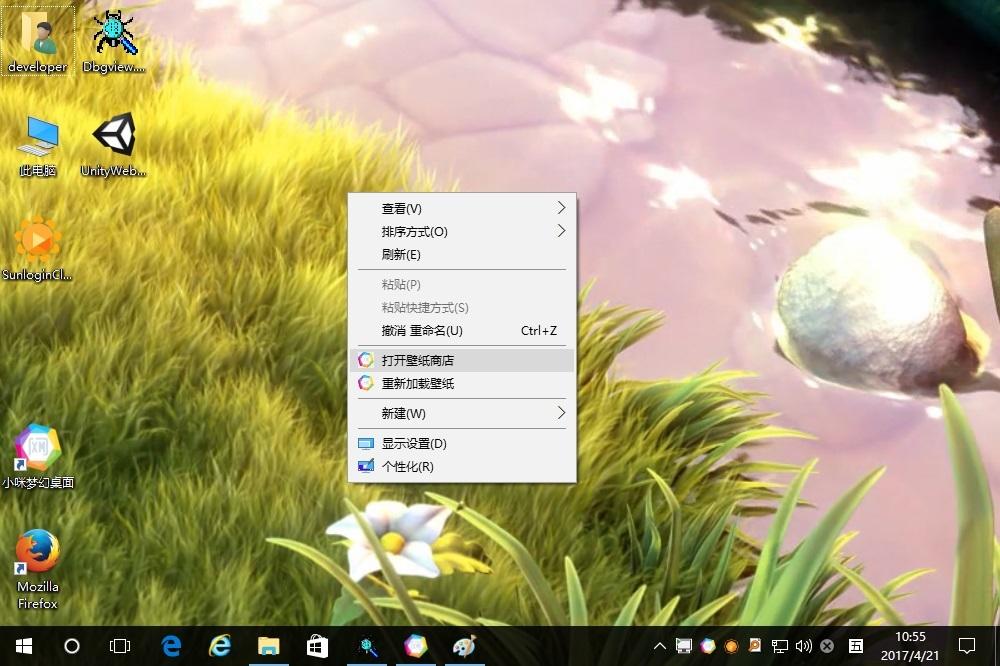Viewport: 1000px width, 666px height.
Task: Launch Microsoft Edge from taskbar
Action: [171, 646]
